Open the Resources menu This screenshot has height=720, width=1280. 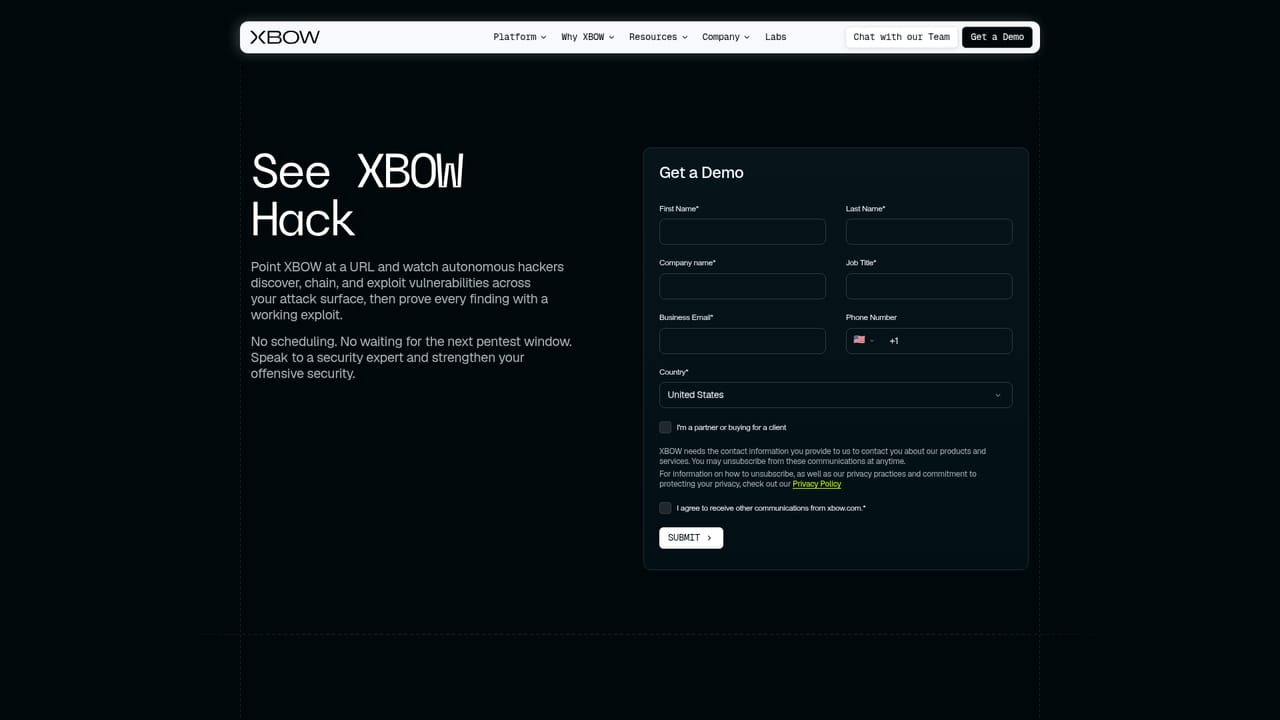point(658,37)
